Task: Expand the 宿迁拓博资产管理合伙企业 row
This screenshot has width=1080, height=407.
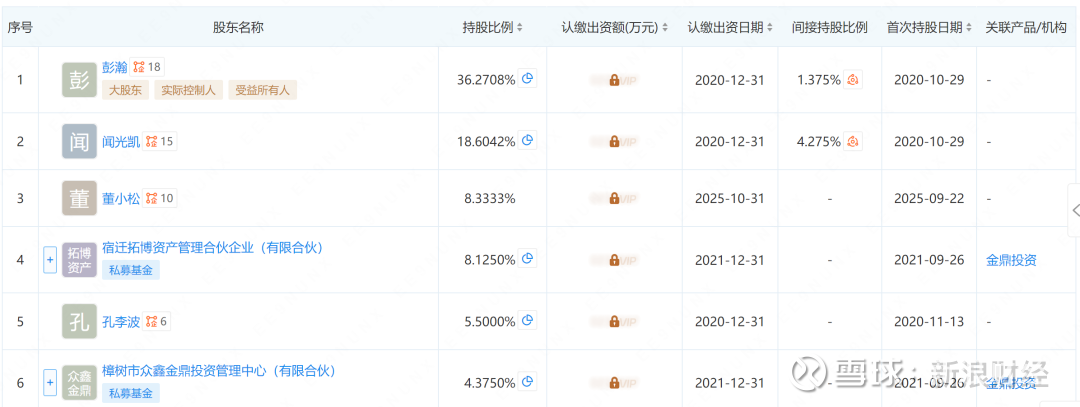Action: [x=50, y=260]
